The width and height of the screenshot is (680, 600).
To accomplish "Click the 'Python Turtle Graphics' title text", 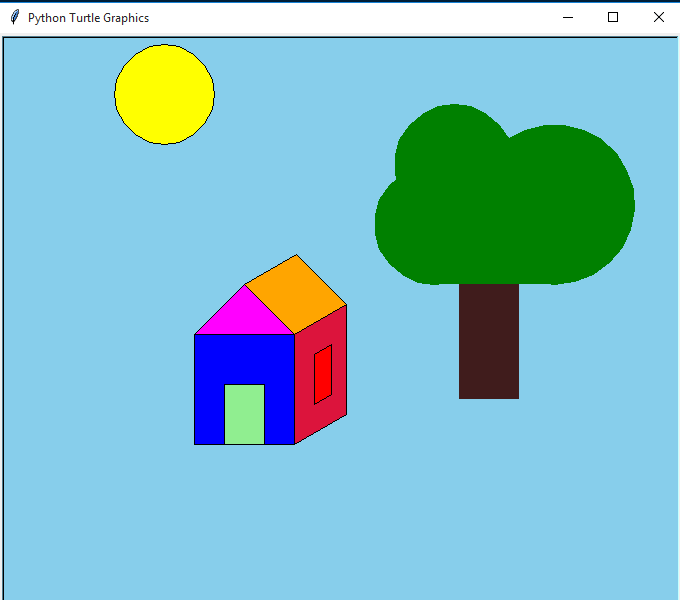I will (88, 18).
